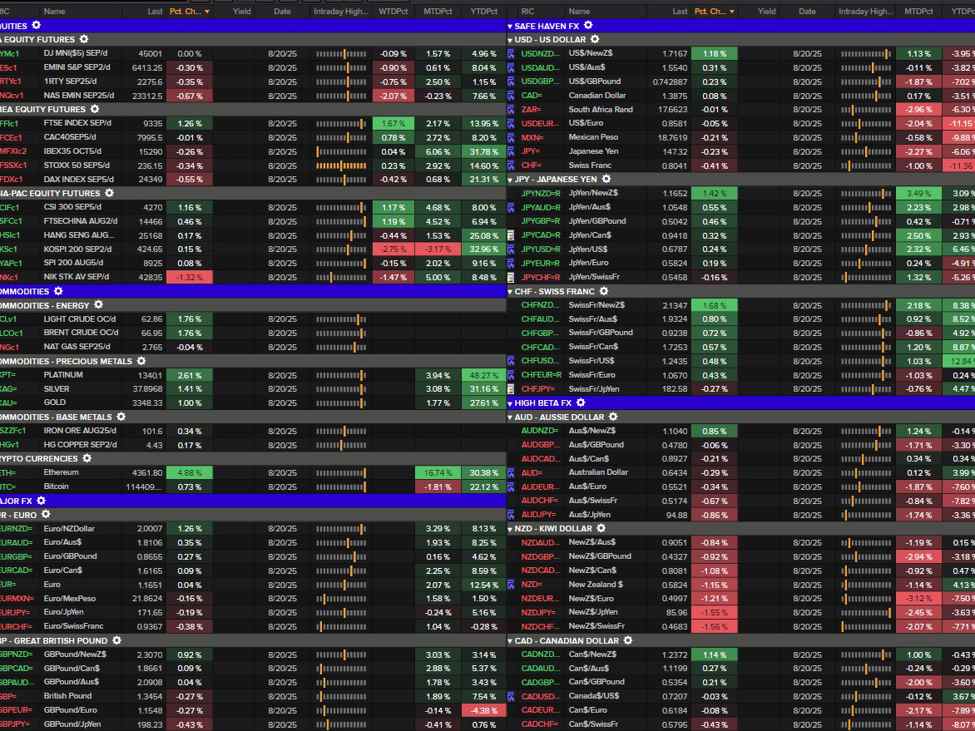Open Pct. Ch sort arrow in right panel header
This screenshot has height=731, width=975.
tap(732, 12)
